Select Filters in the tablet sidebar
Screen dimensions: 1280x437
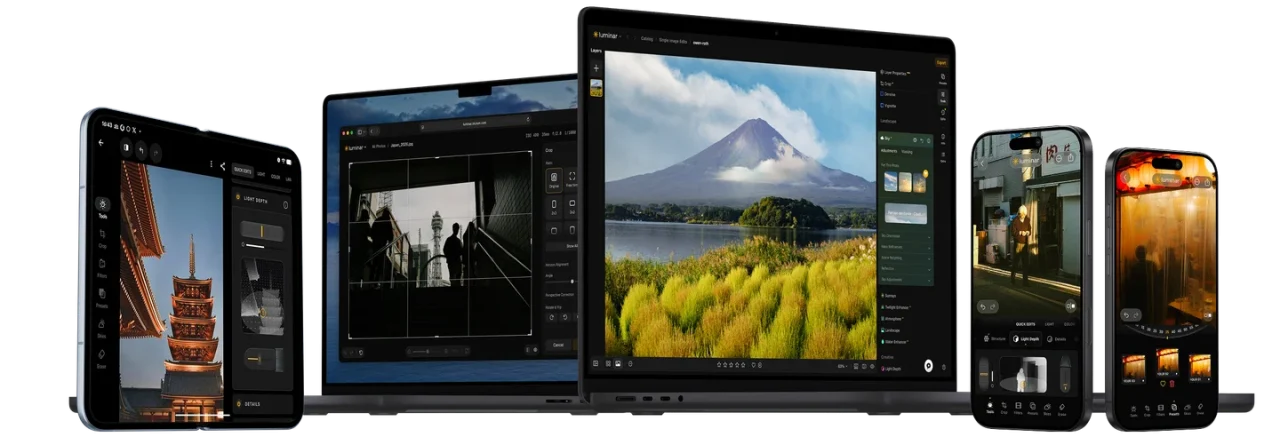102,268
